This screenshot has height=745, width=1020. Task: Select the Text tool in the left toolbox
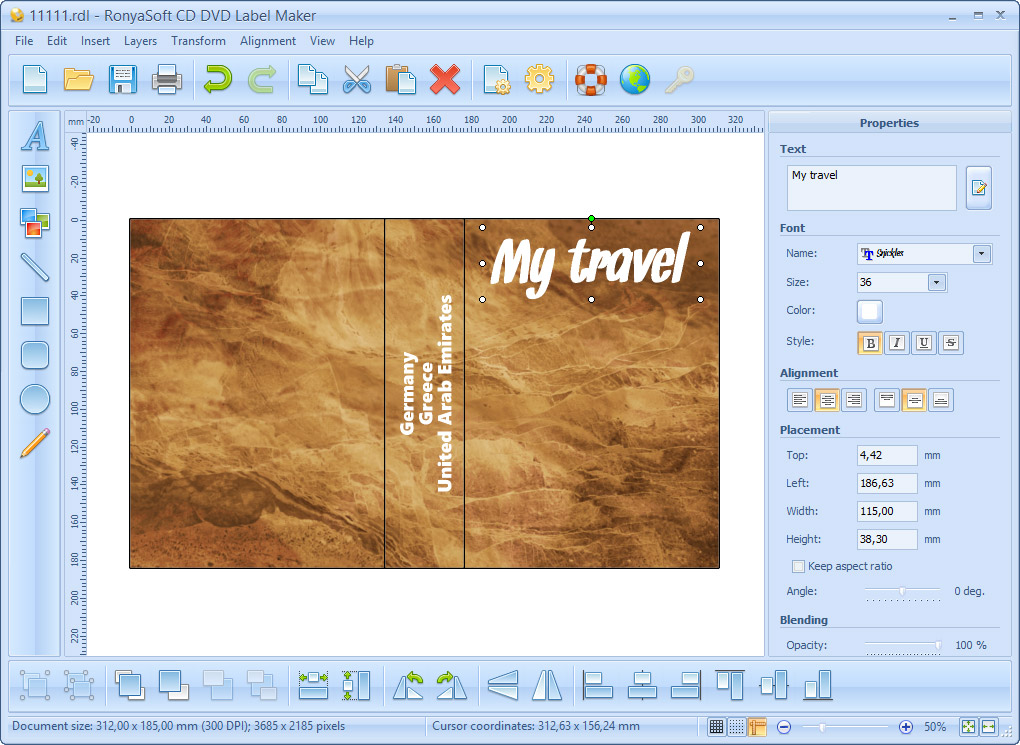pyautogui.click(x=35, y=135)
